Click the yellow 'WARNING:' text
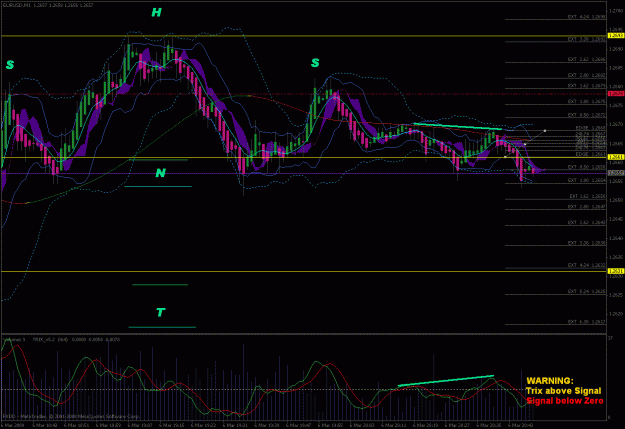Image resolution: width=625 pixels, height=429 pixels. (x=550, y=381)
